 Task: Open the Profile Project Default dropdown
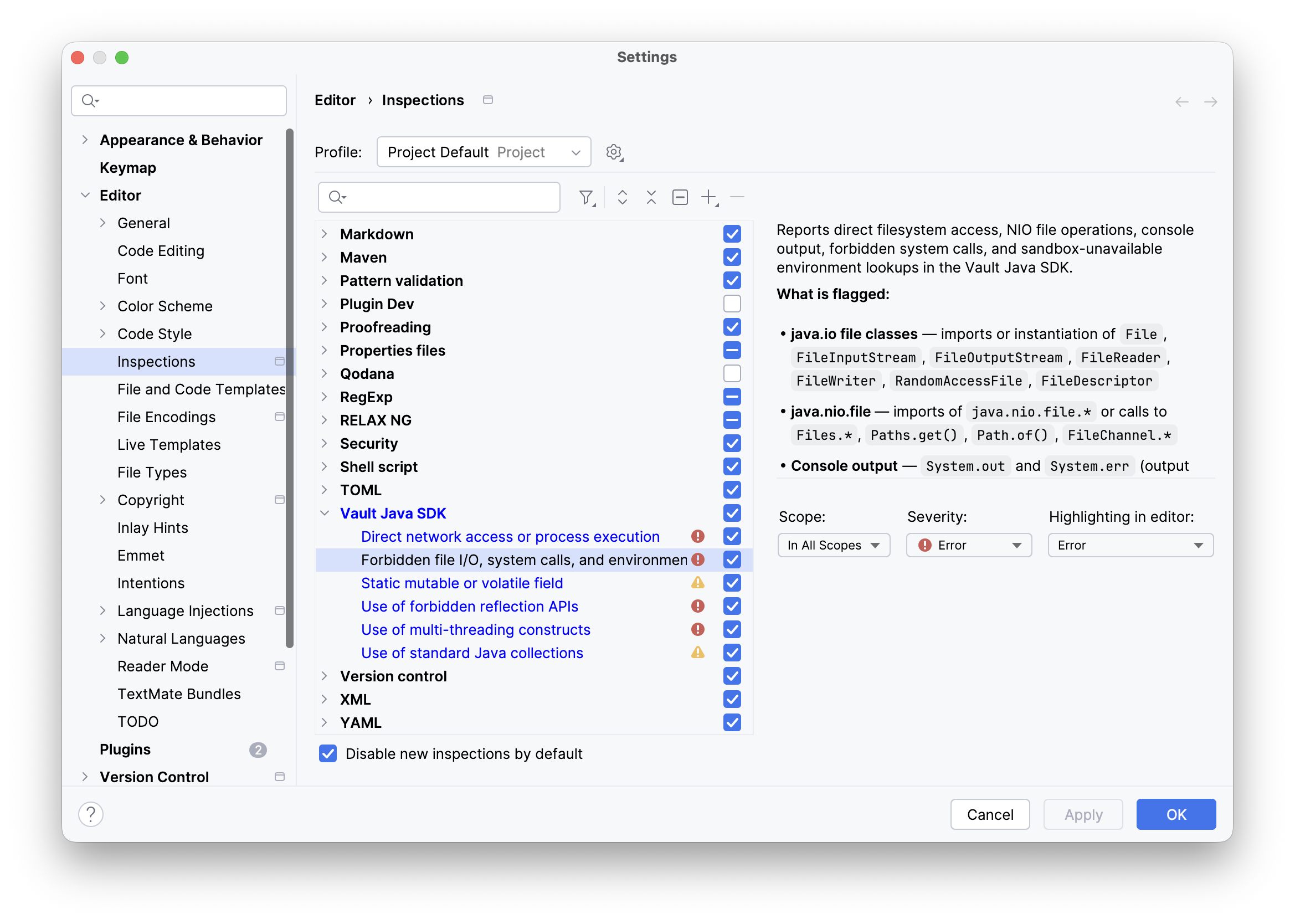click(x=484, y=152)
